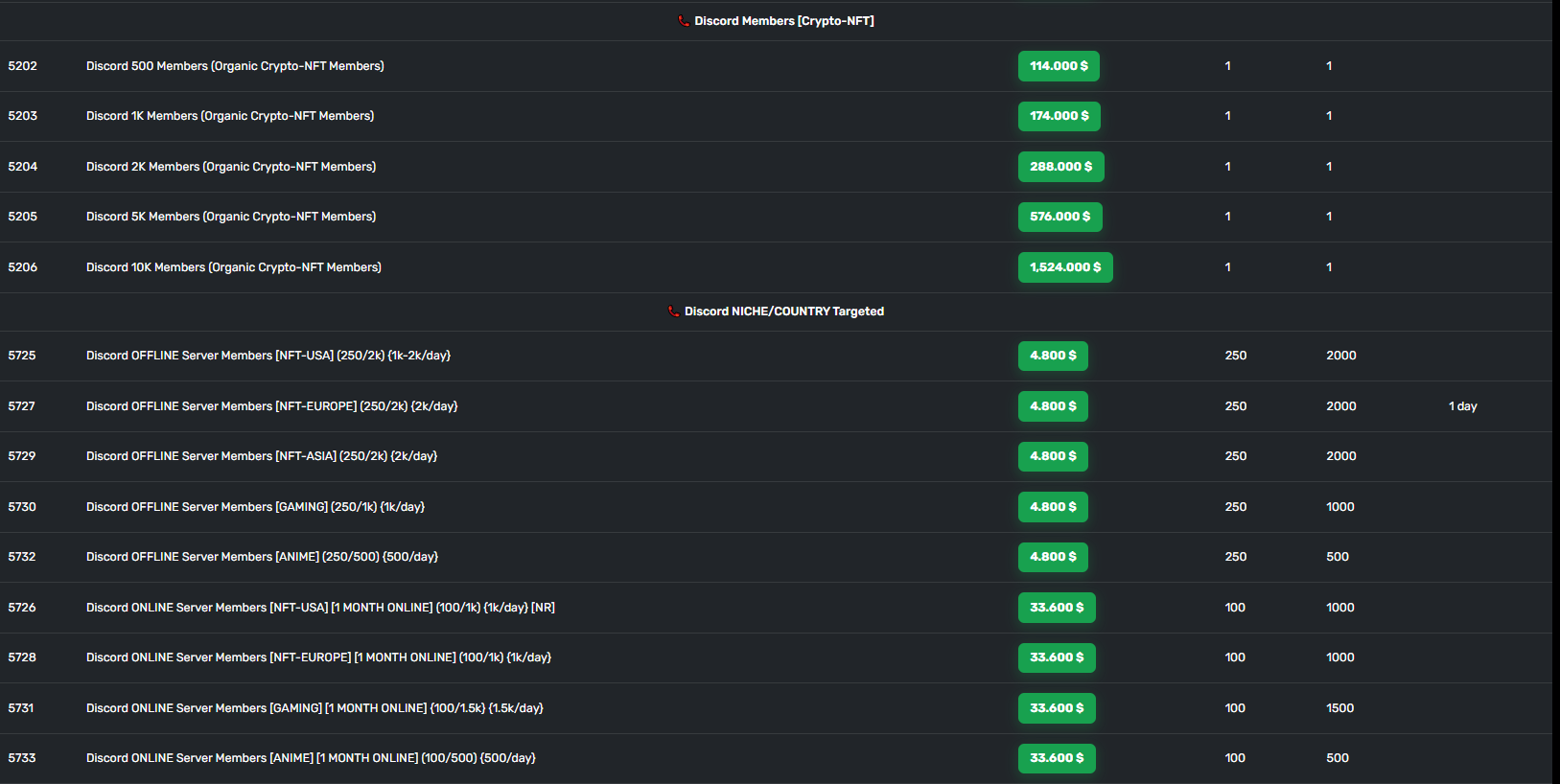The width and height of the screenshot is (1560, 784).
Task: Select Discord 1K Members (Organic Crypto-NFT Members)
Action: 230,116
